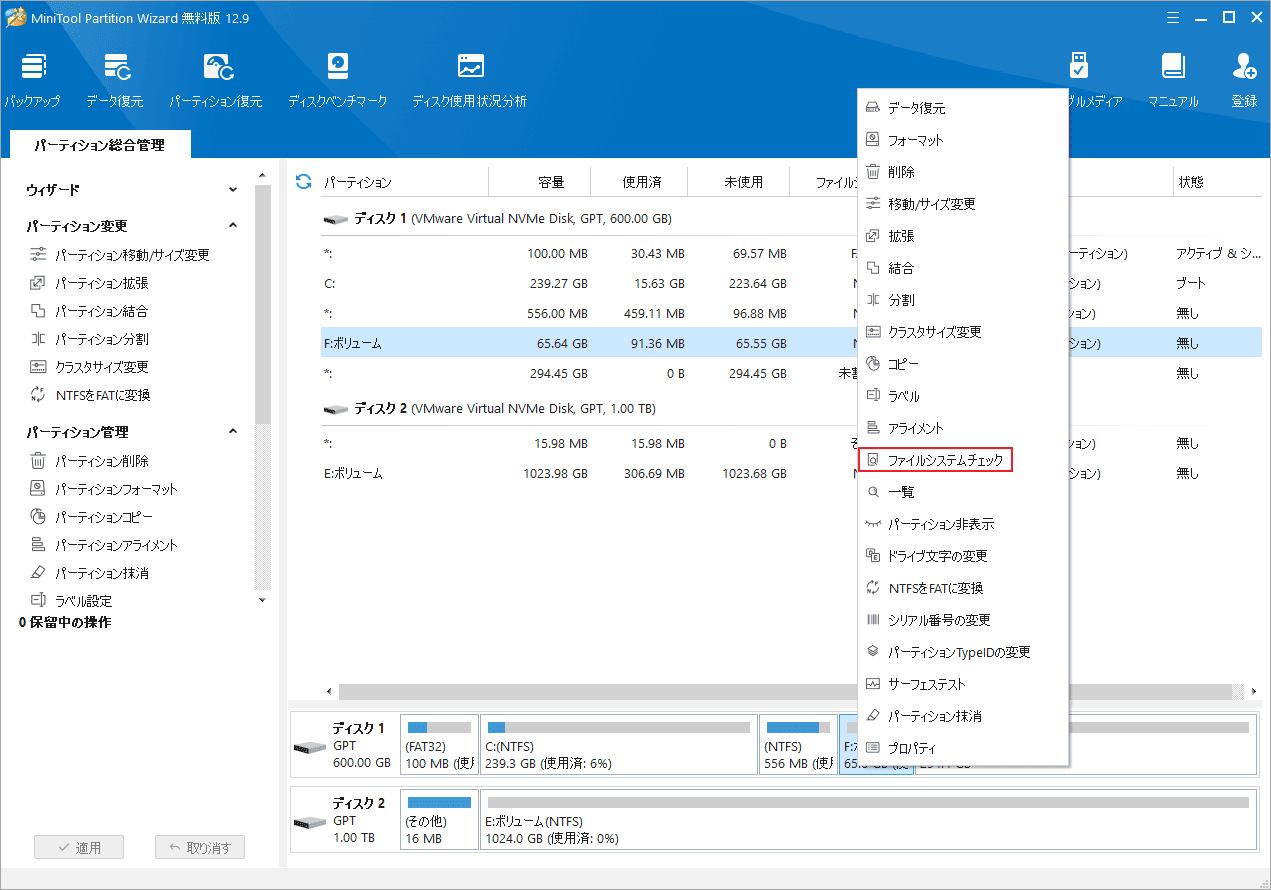
Task: Select パーティションアライメント in sidebar
Action: tap(103, 545)
